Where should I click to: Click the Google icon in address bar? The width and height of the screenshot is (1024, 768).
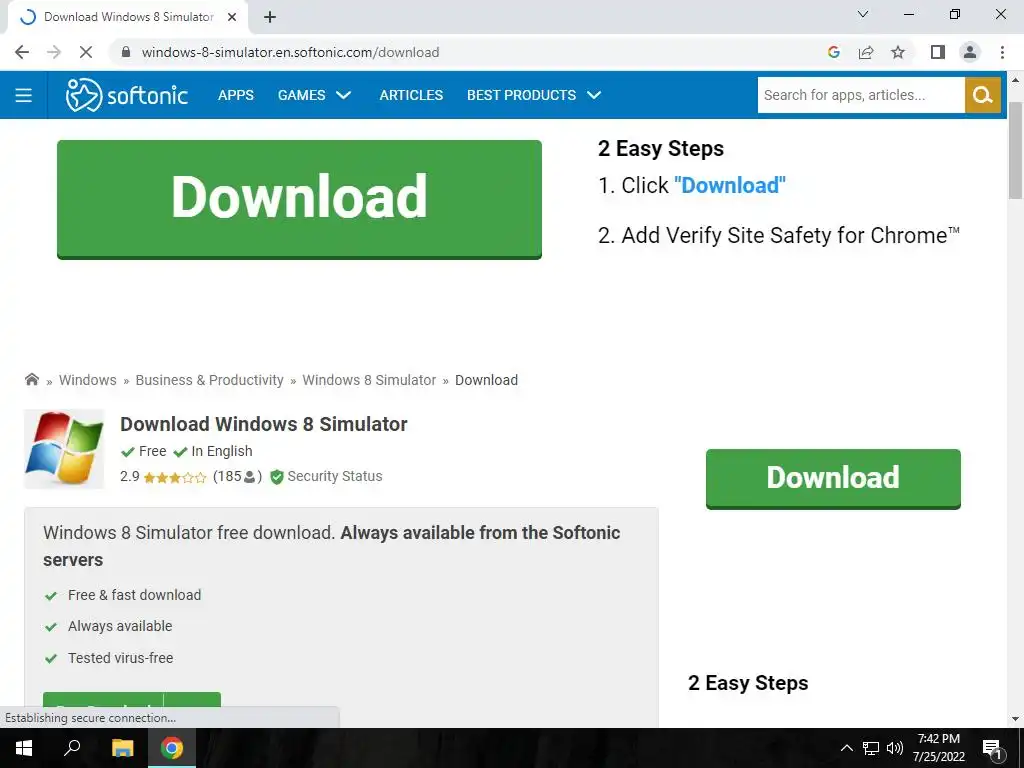pyautogui.click(x=834, y=52)
